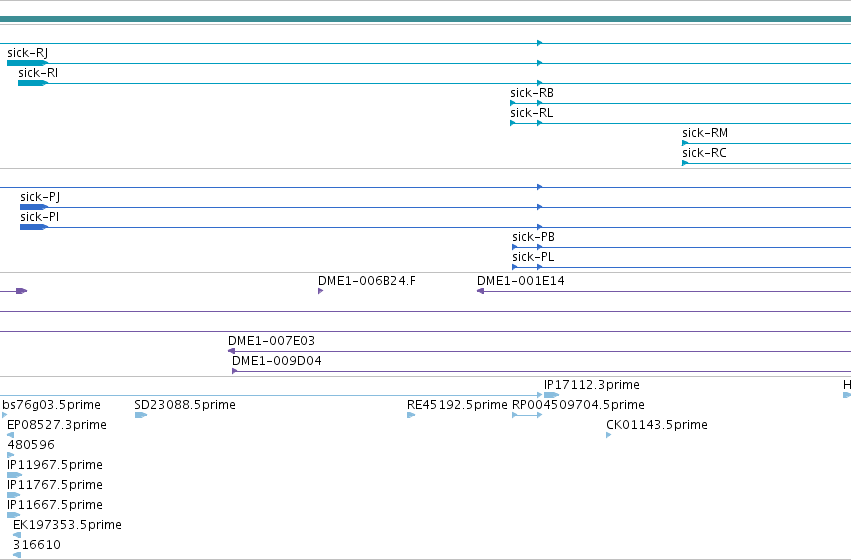Click the sick-RL transcript label
The image size is (851, 560).
coord(532,113)
